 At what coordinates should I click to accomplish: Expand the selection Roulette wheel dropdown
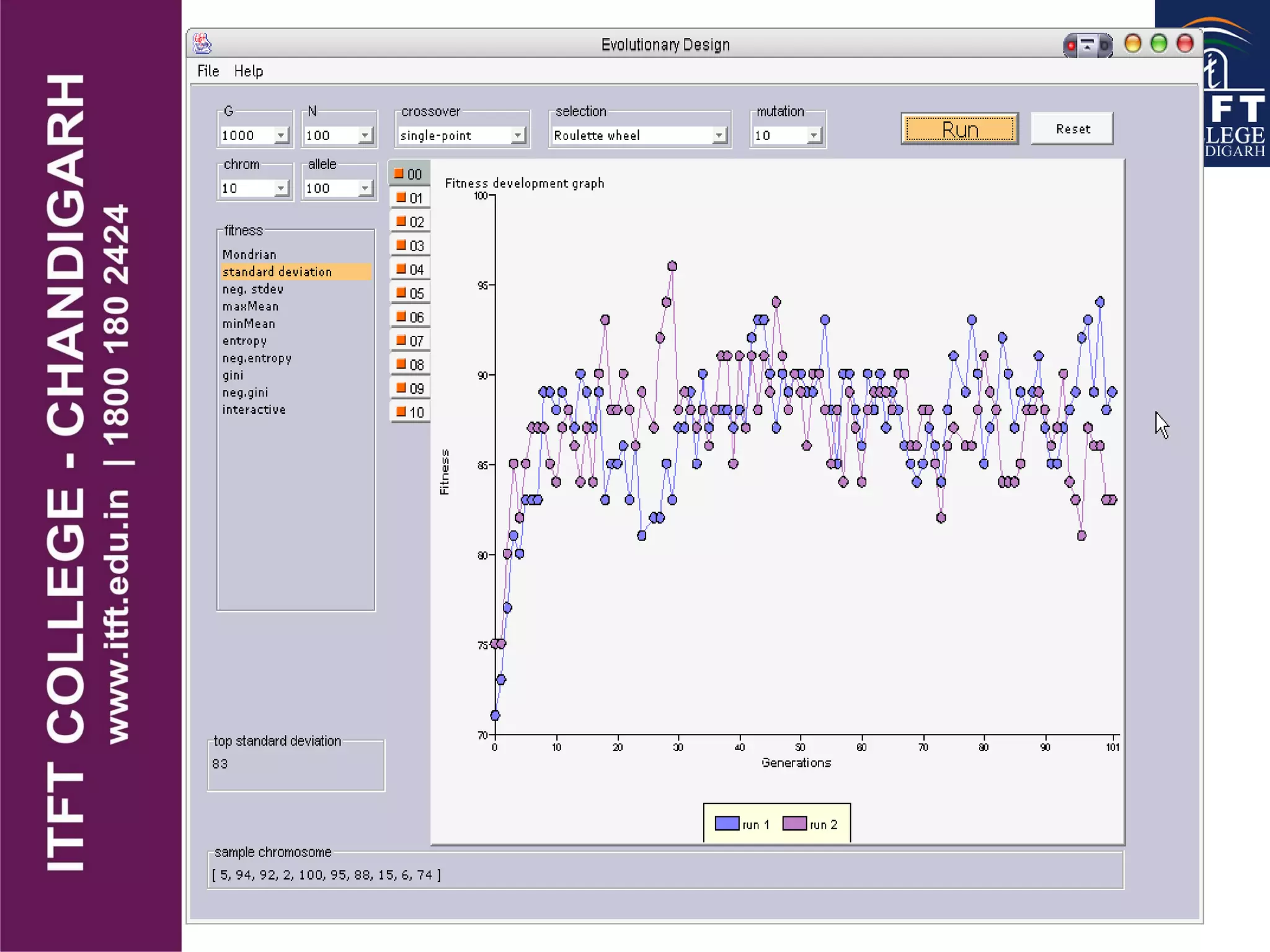718,135
